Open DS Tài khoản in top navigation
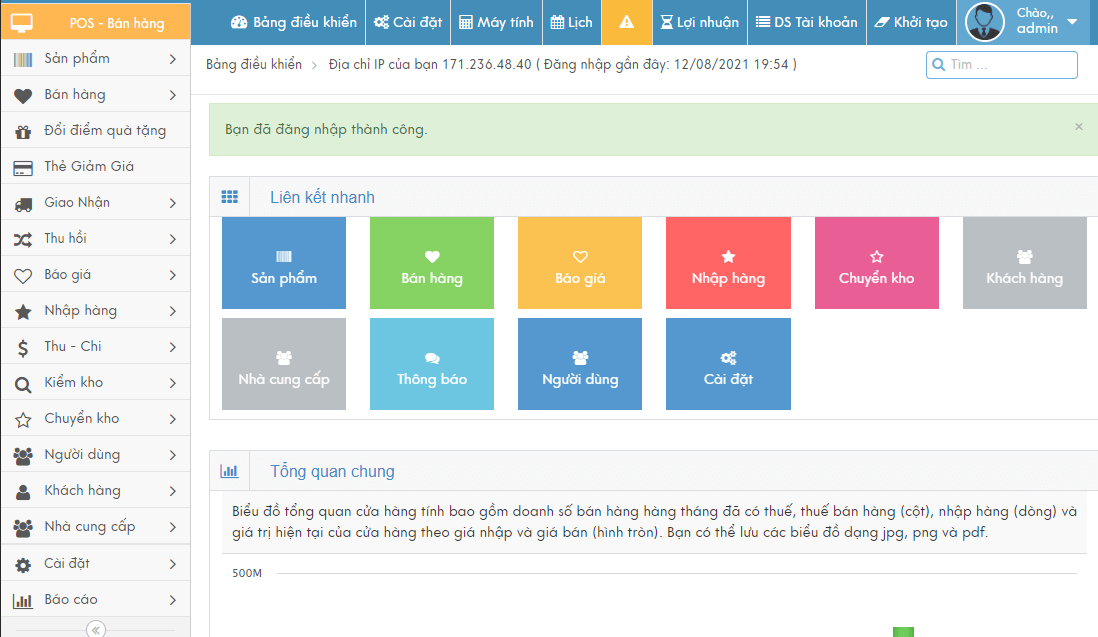 (x=807, y=22)
